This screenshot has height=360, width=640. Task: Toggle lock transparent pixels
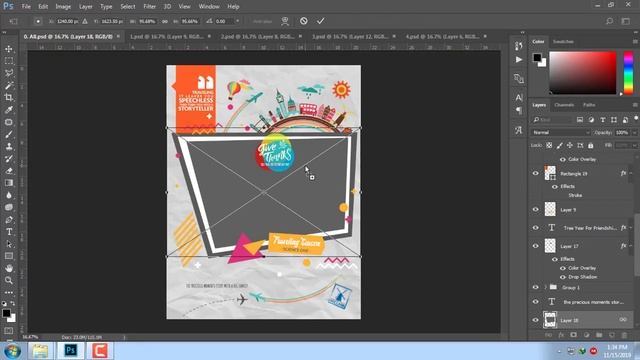click(549, 145)
